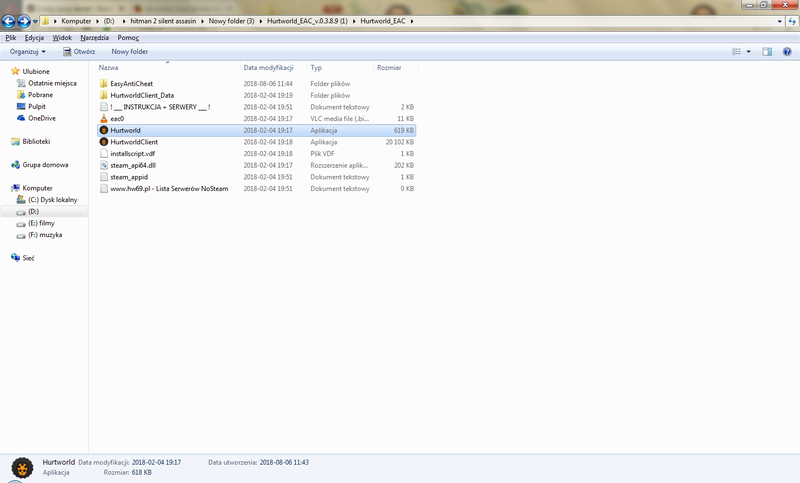Viewport: 800px width, 483px height.
Task: Open Pobrane in sidebar
Action: tap(40, 95)
